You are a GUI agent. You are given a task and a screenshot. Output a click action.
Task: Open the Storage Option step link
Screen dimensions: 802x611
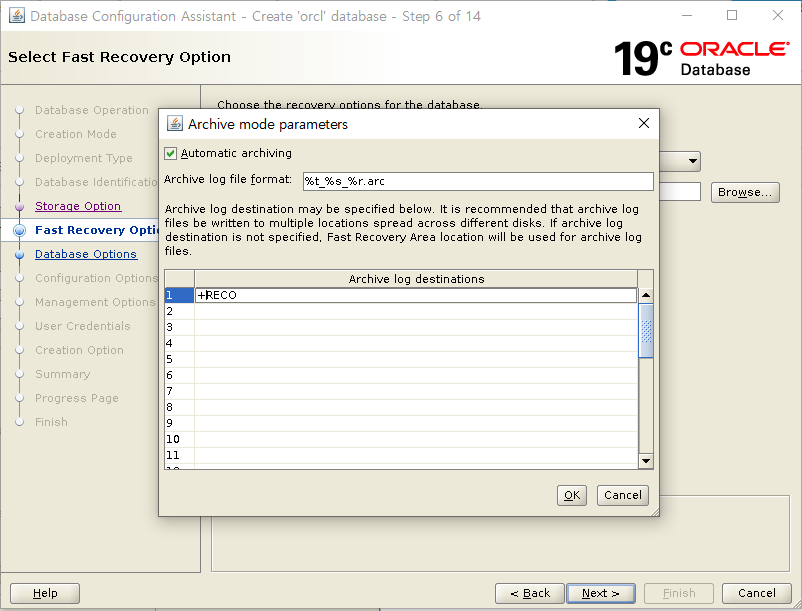[78, 206]
